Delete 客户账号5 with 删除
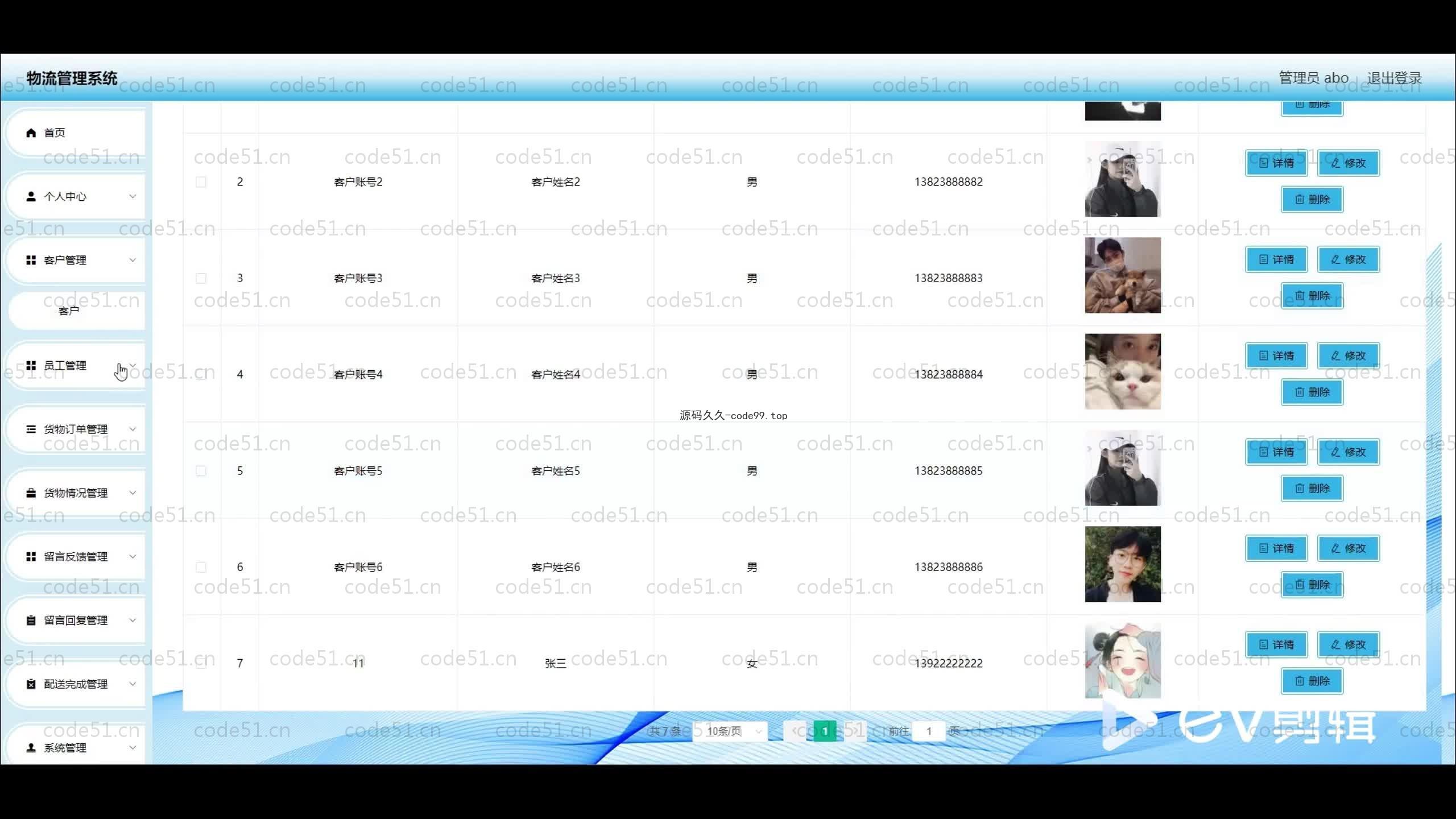 (1312, 489)
